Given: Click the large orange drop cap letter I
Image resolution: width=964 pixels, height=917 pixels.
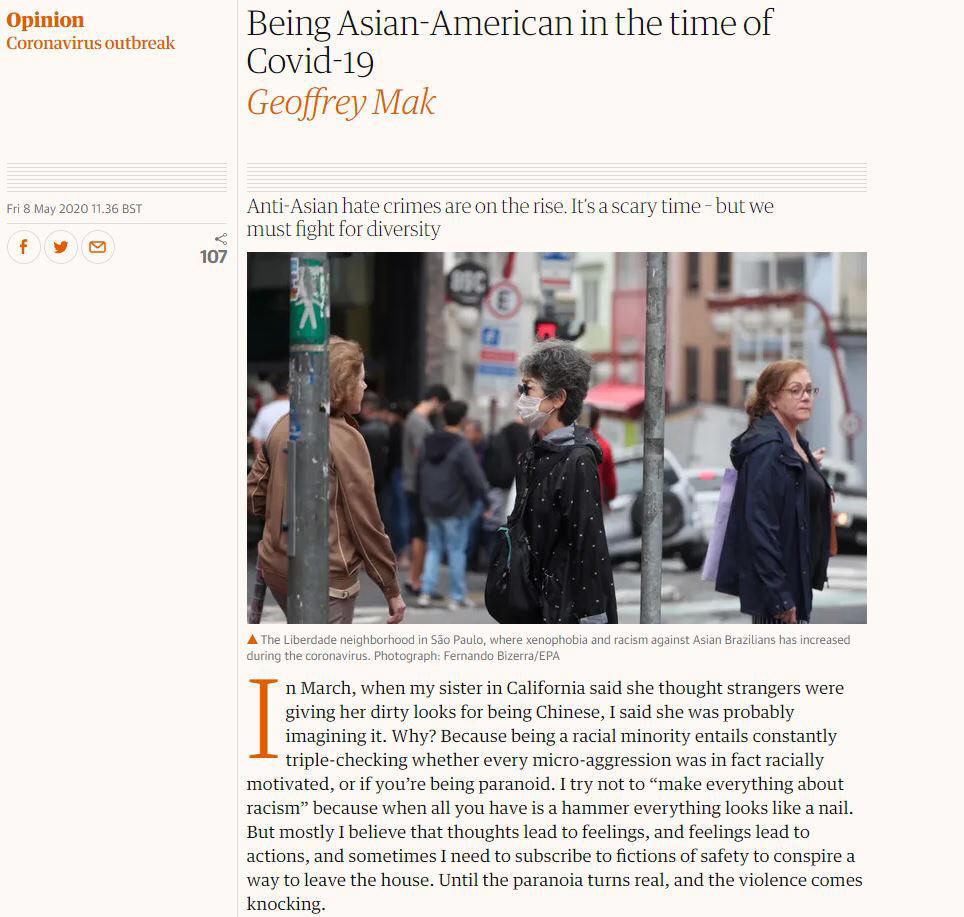Looking at the screenshot, I should (263, 718).
